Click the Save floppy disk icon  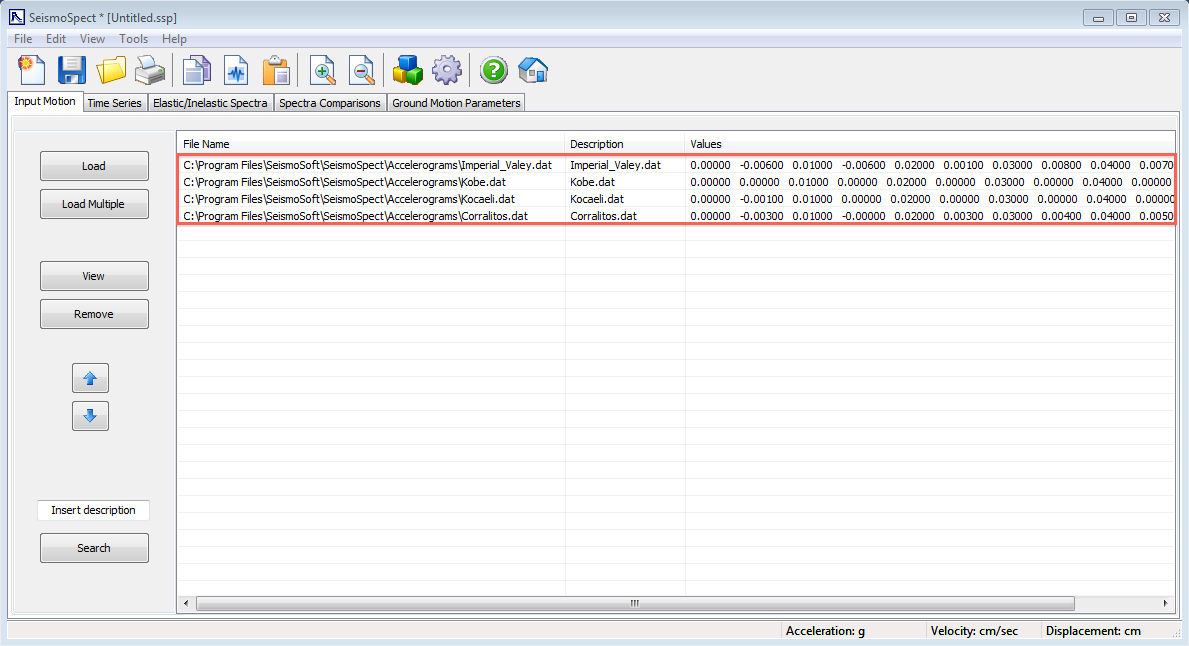72,70
